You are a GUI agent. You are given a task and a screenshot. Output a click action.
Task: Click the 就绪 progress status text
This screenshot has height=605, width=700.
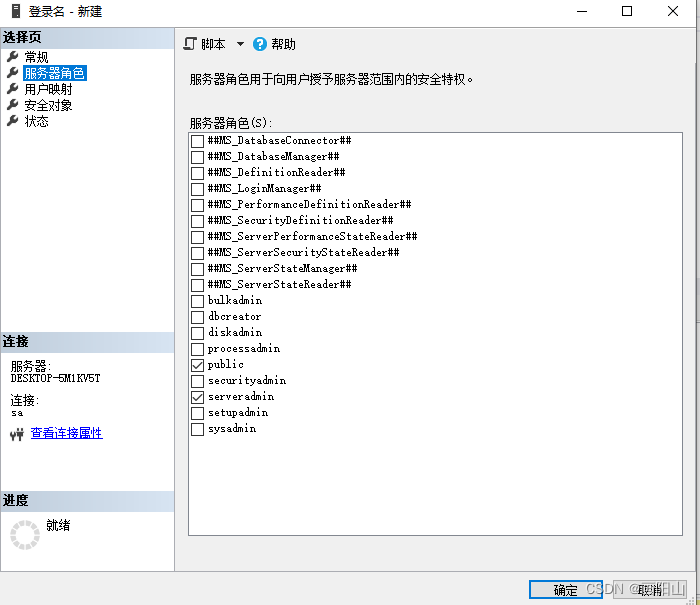(x=58, y=525)
